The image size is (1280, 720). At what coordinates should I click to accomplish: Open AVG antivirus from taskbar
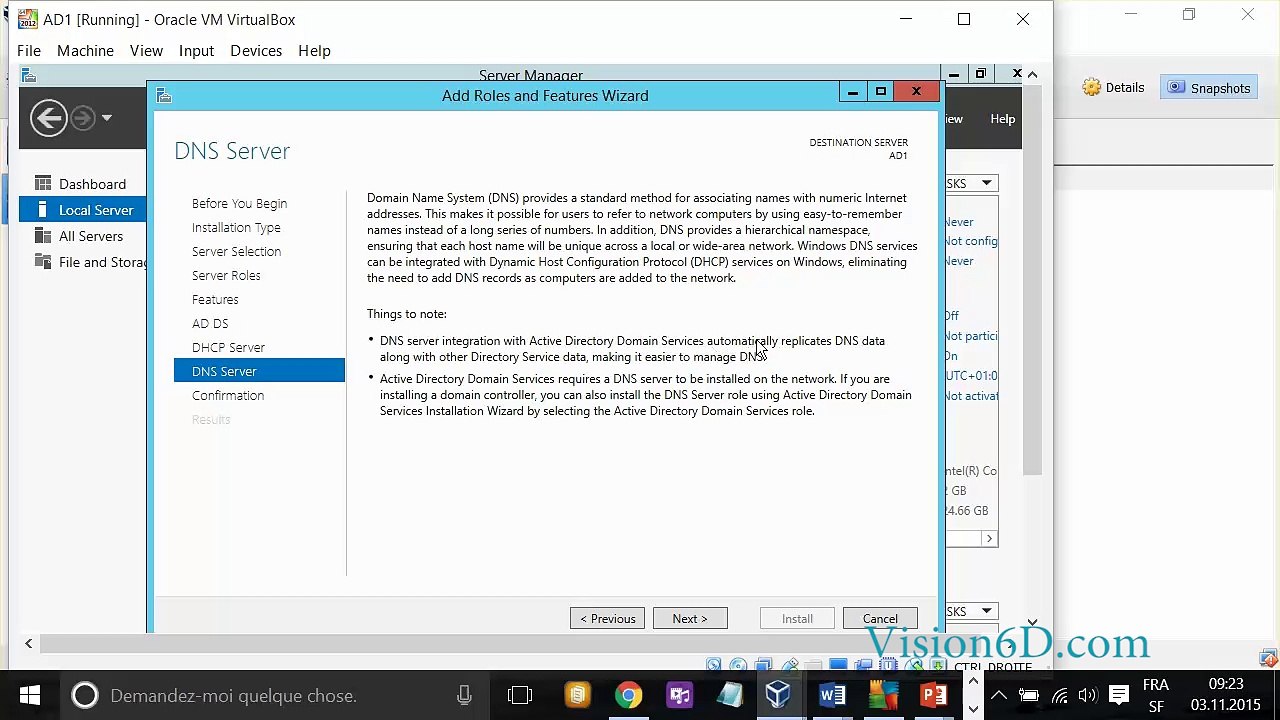click(883, 696)
